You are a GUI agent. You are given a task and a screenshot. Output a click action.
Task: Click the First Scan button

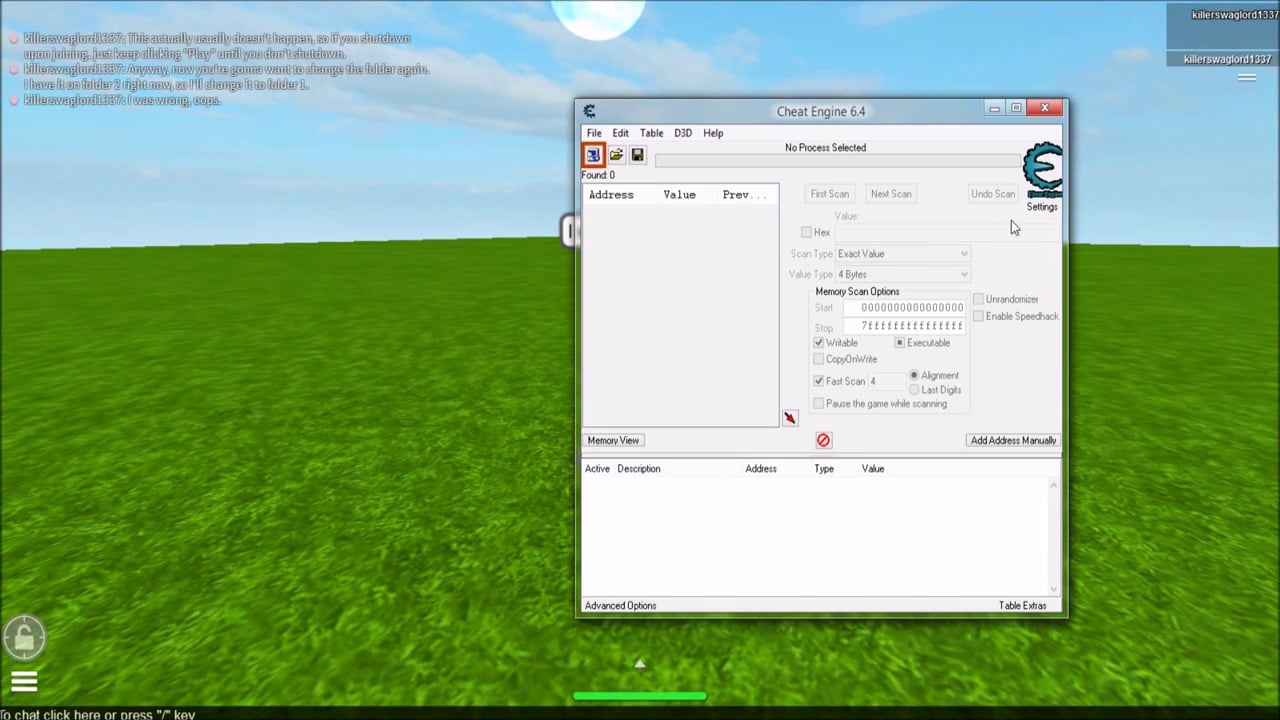click(830, 194)
